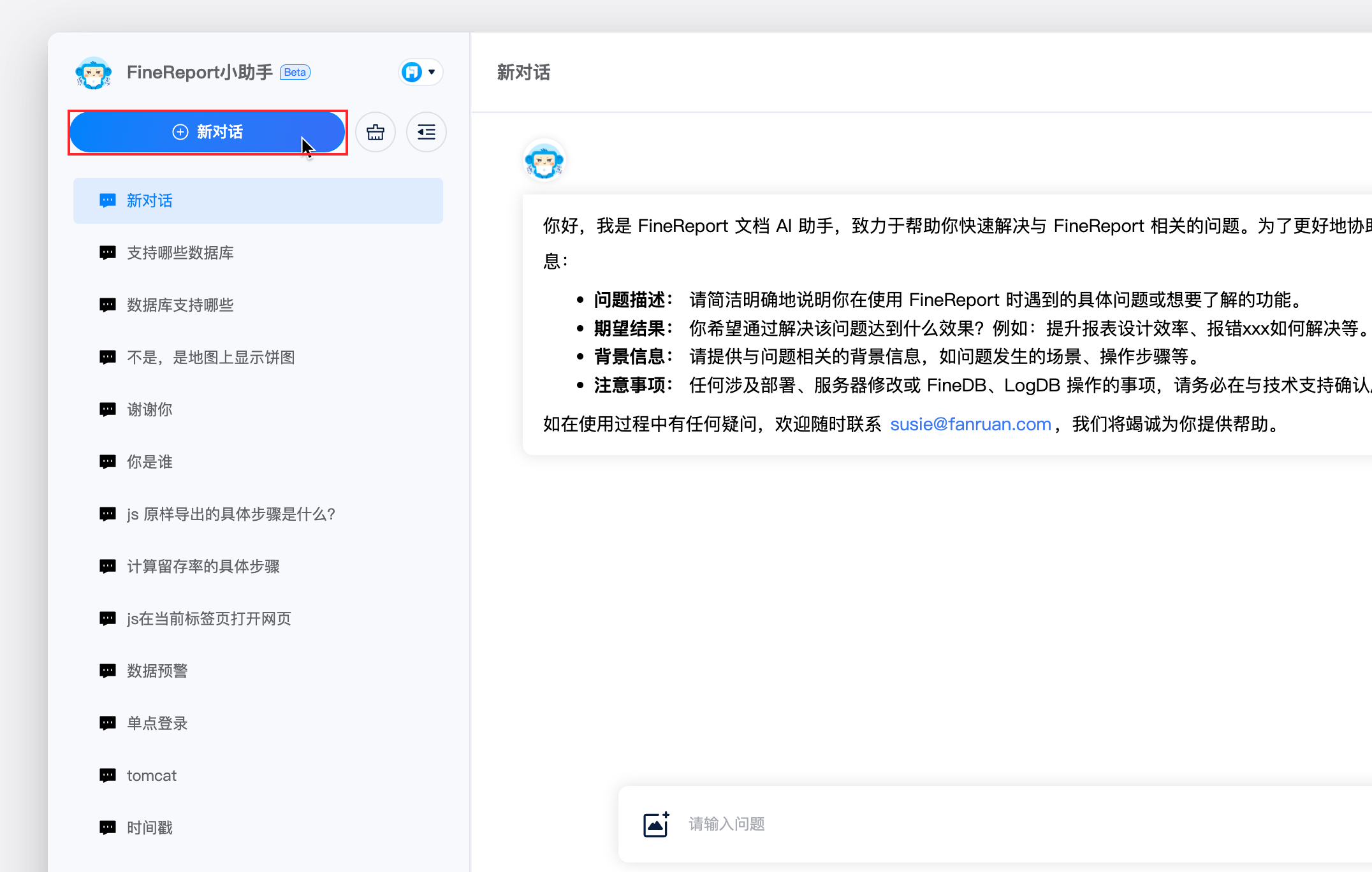Viewport: 1372px width, 872px height.
Task: Open conversation 数据库支持哪些
Action: pos(180,305)
